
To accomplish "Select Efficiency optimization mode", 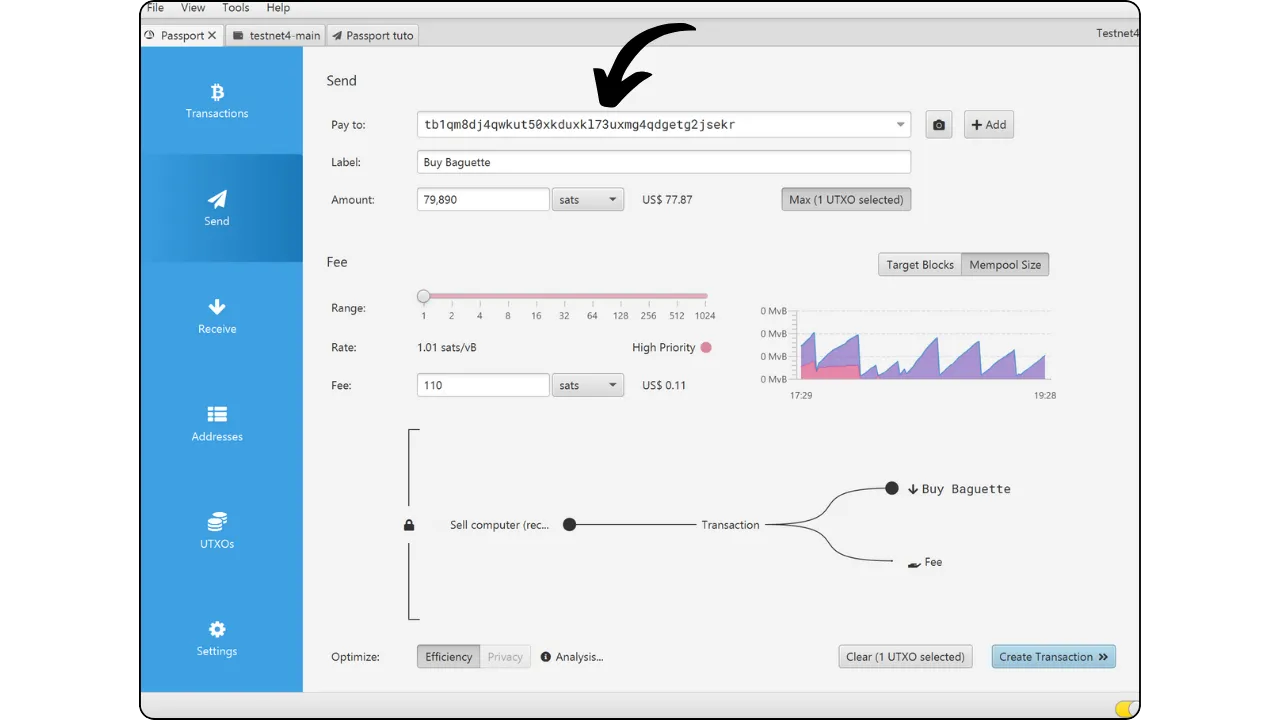I will pos(448,657).
